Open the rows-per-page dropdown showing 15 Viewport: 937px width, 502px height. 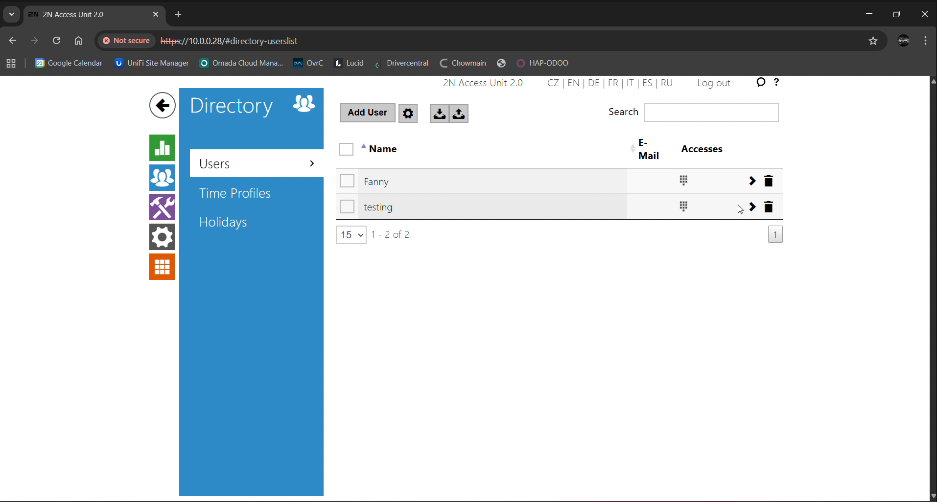point(351,235)
